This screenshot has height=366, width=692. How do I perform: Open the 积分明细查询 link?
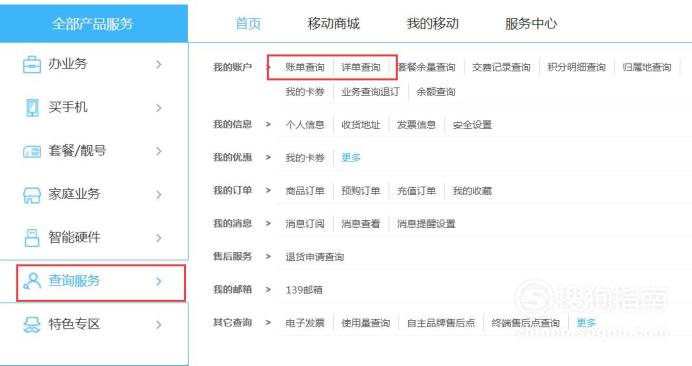click(x=576, y=67)
